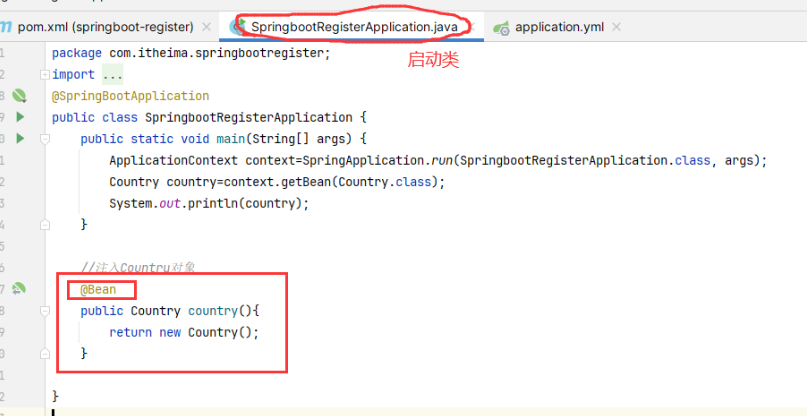Click the comment '//注入Country对象'
The height and width of the screenshot is (416, 807).
[x=137, y=268]
